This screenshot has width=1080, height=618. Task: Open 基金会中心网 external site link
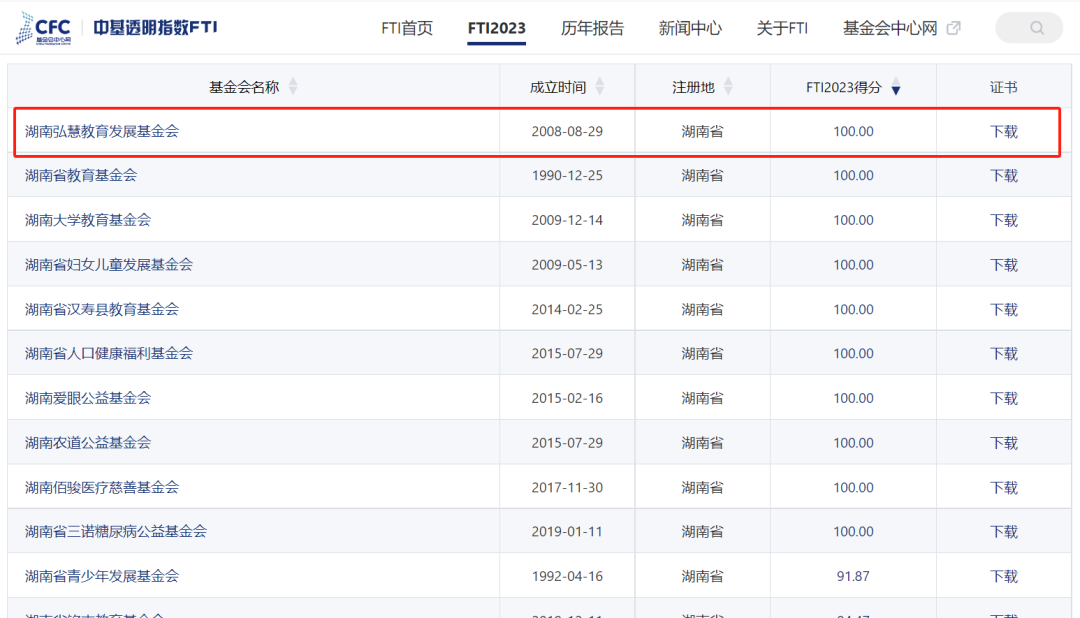[890, 28]
